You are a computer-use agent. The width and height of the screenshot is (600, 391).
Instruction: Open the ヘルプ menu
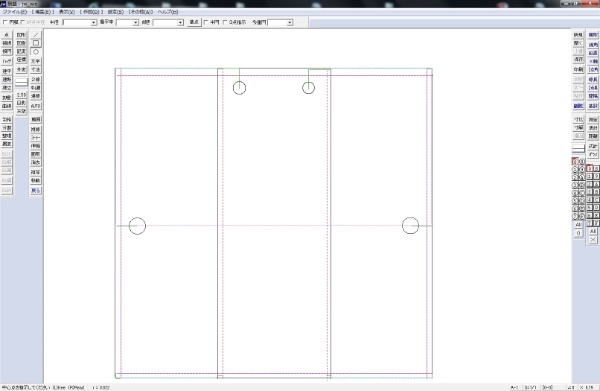pos(168,12)
